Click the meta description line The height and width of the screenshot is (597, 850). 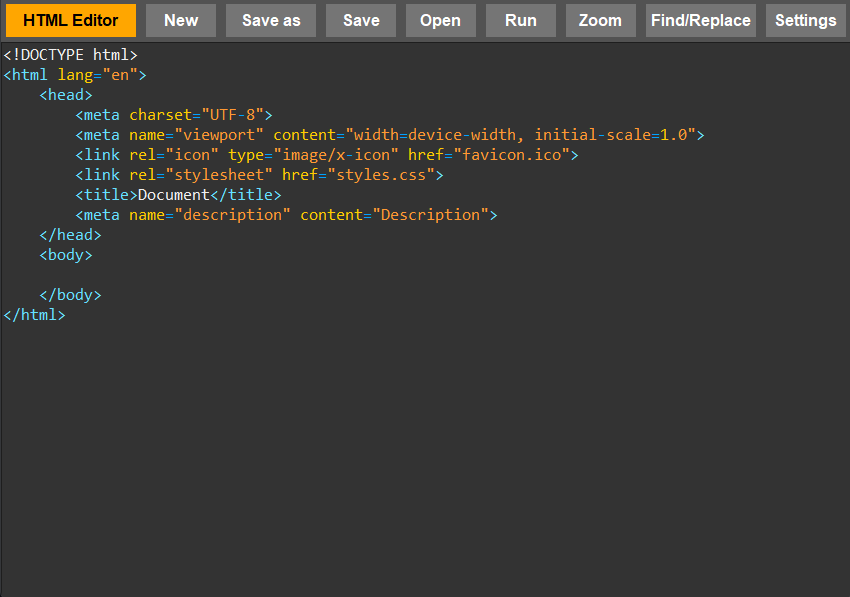[x=286, y=215]
